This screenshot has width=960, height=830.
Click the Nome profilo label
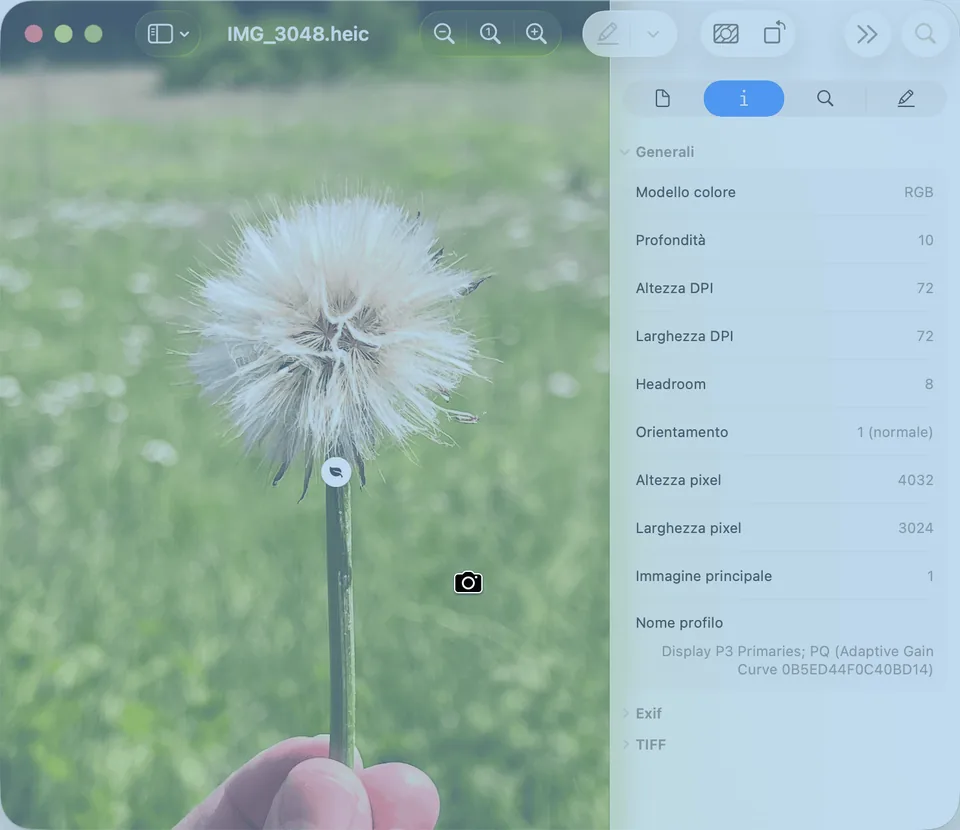click(679, 622)
